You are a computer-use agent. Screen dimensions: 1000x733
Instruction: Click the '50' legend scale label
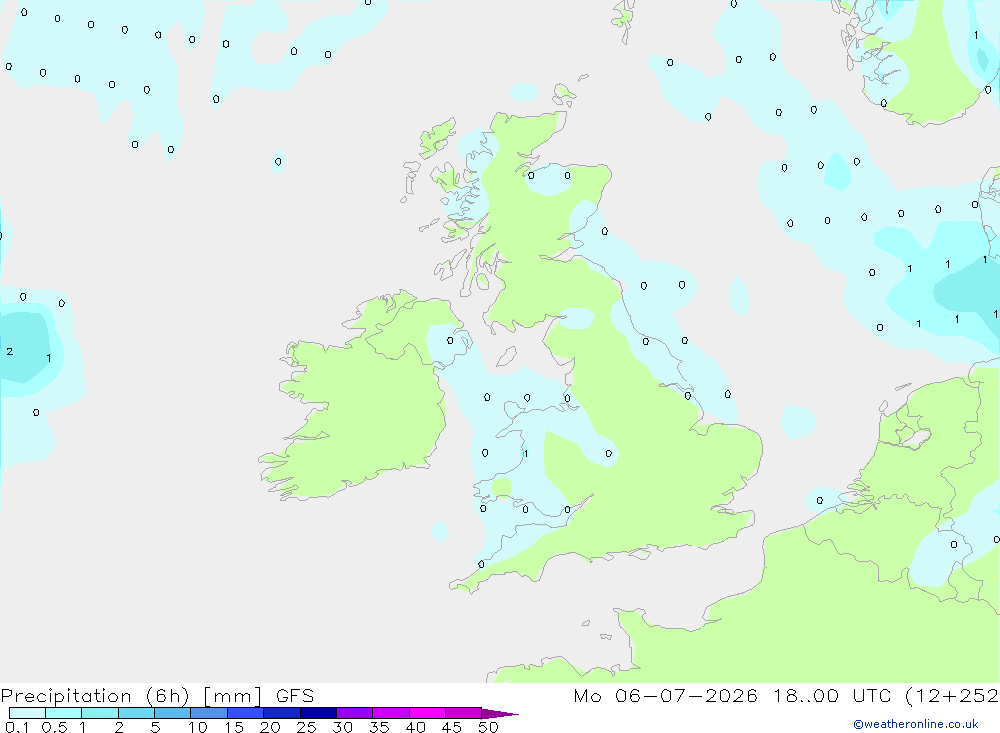pos(488,727)
